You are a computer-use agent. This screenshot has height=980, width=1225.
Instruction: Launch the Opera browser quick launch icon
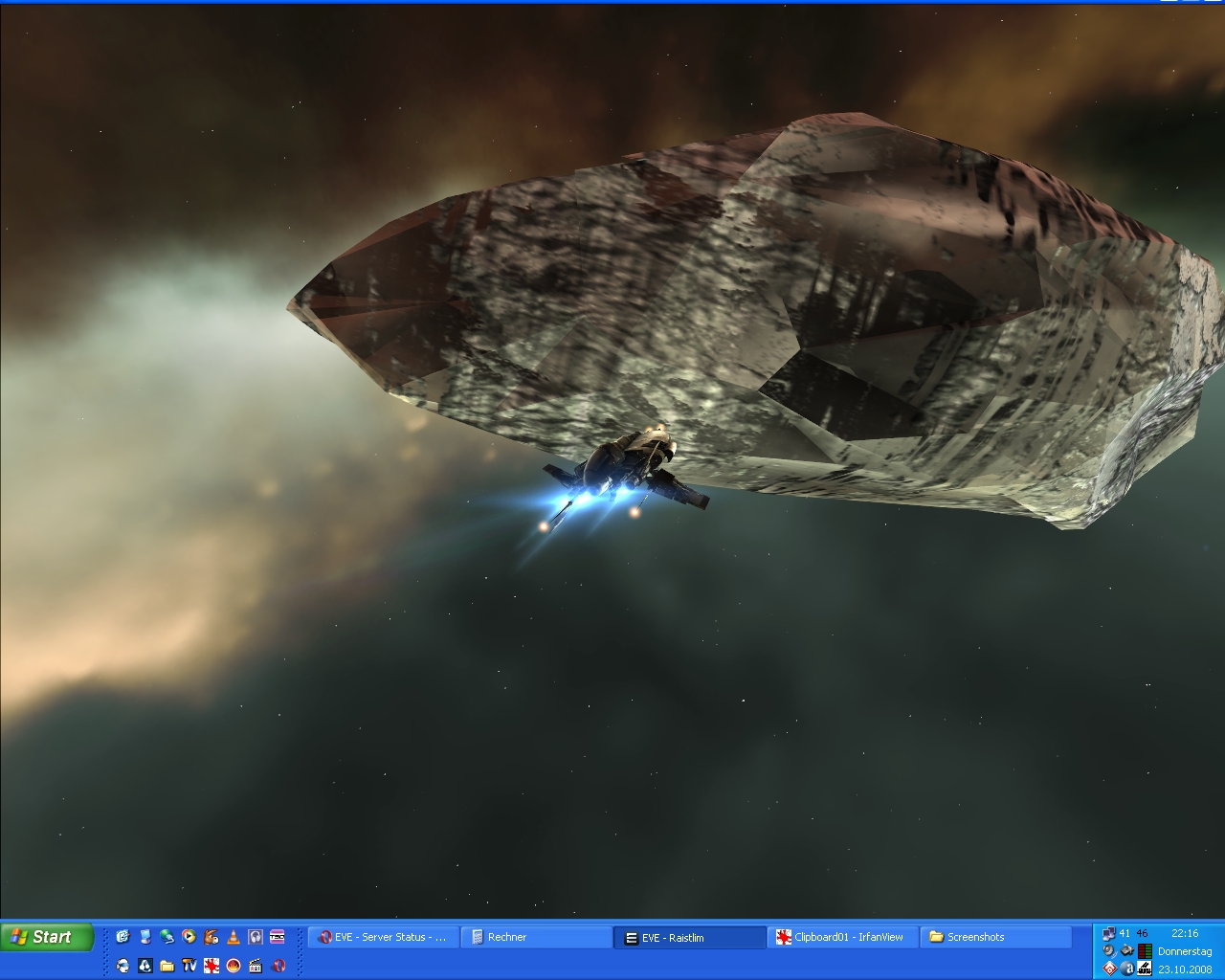tap(277, 966)
